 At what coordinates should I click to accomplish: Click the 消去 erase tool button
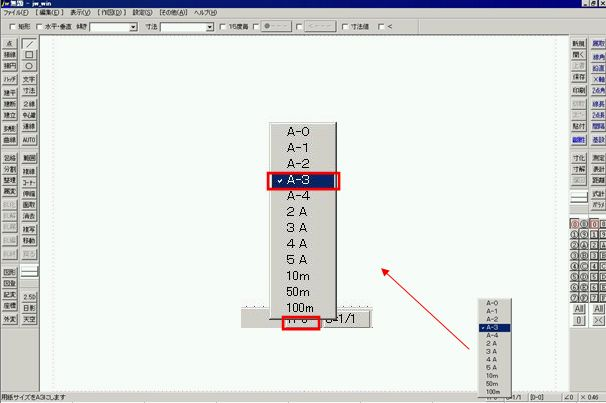tap(30, 216)
